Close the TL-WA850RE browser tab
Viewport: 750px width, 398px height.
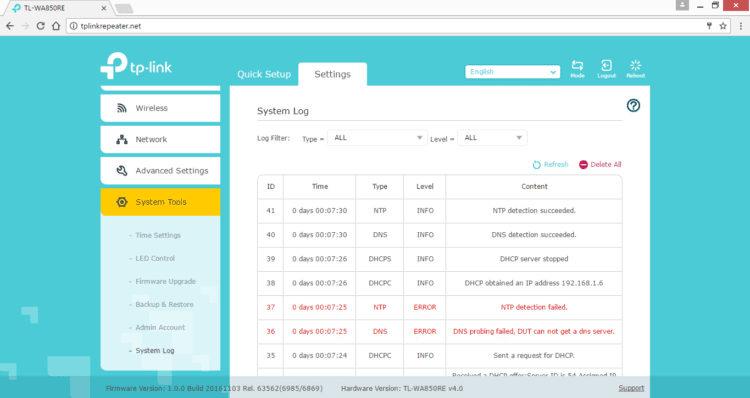pos(104,8)
